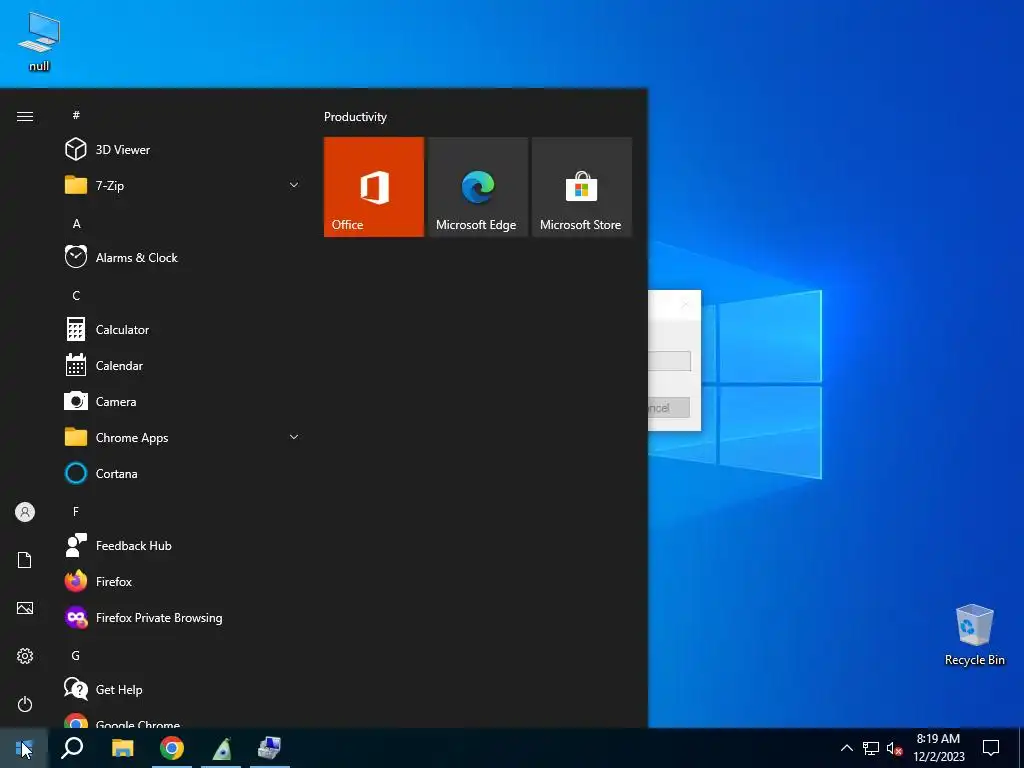Open the user account icon

coord(25,512)
